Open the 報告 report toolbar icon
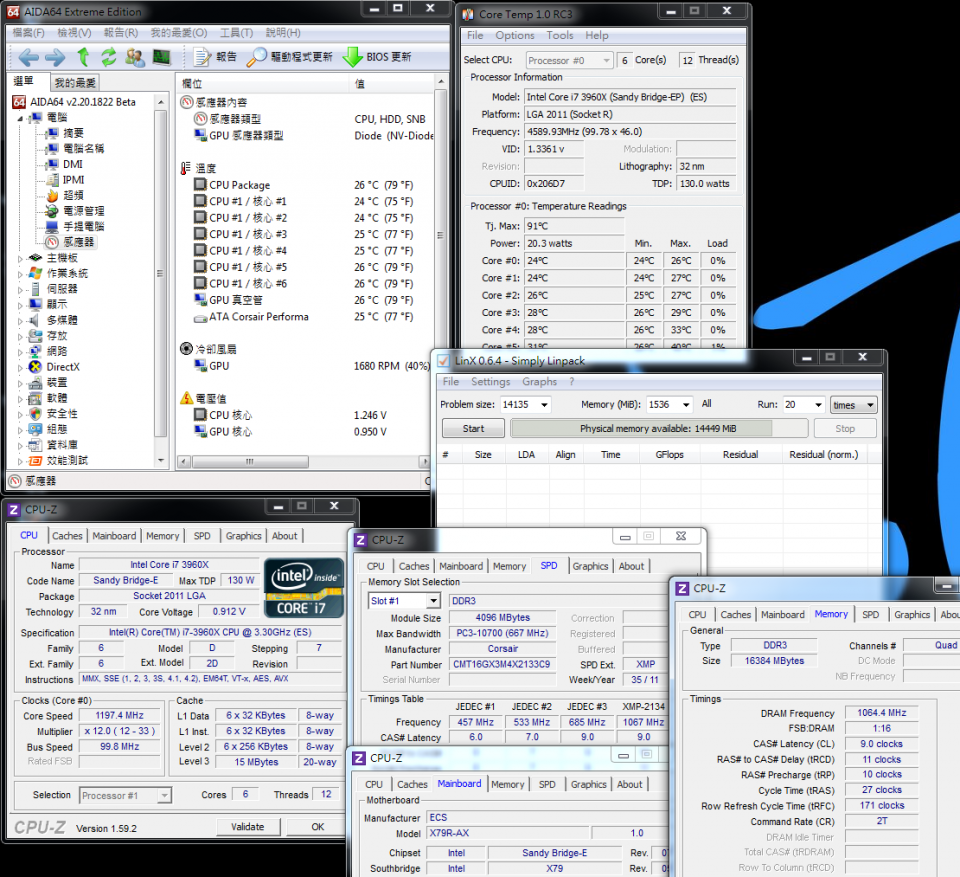 pos(203,57)
